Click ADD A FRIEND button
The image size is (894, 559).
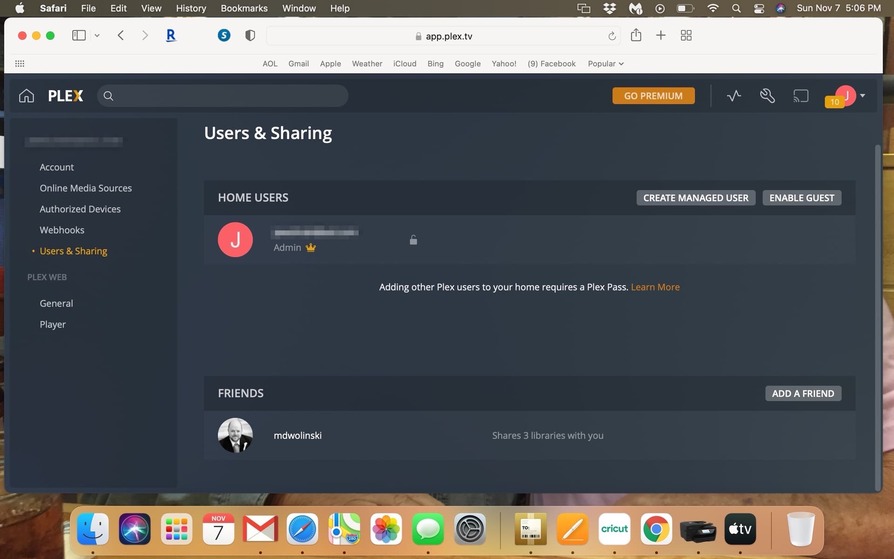click(803, 394)
